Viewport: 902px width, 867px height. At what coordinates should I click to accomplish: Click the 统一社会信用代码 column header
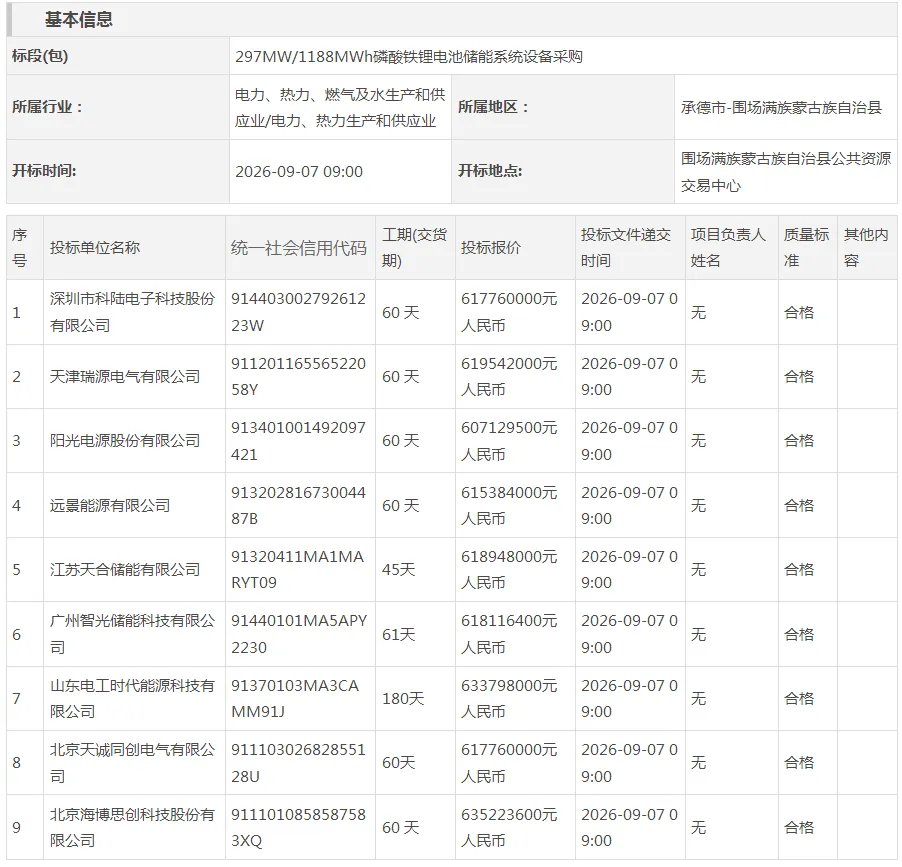coord(299,248)
